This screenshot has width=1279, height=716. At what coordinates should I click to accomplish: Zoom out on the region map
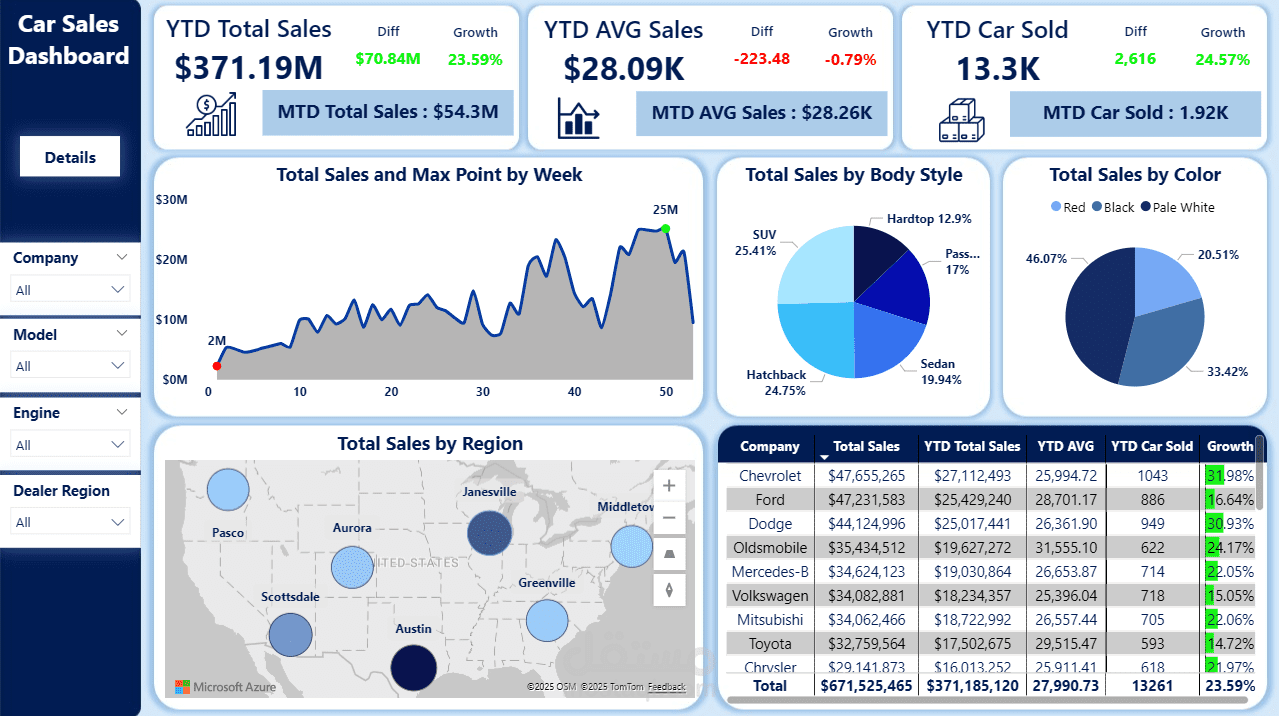coord(669,518)
